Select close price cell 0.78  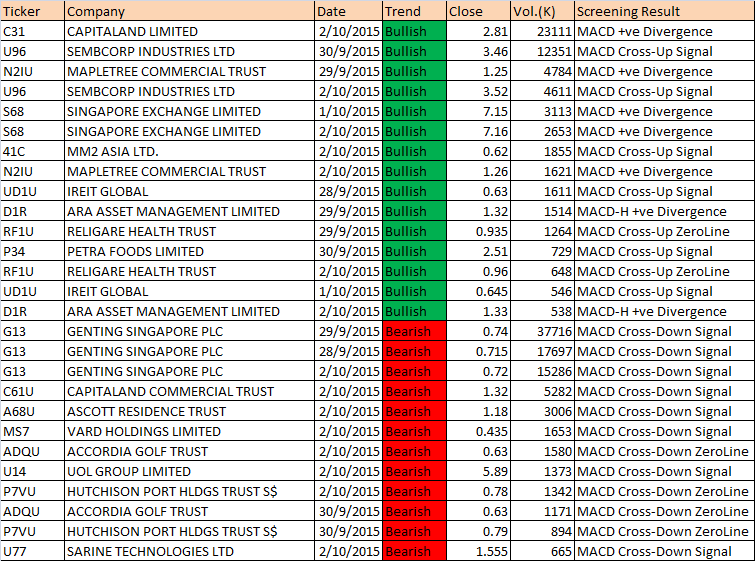(x=479, y=491)
